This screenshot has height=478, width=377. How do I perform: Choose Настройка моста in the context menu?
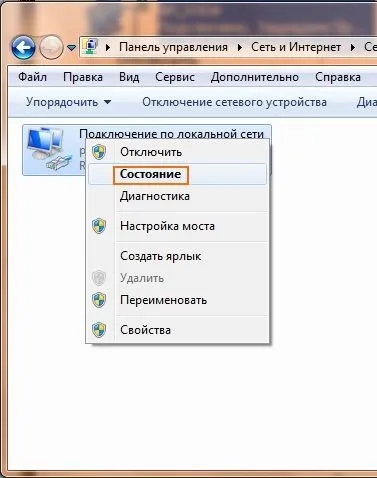tap(177, 226)
